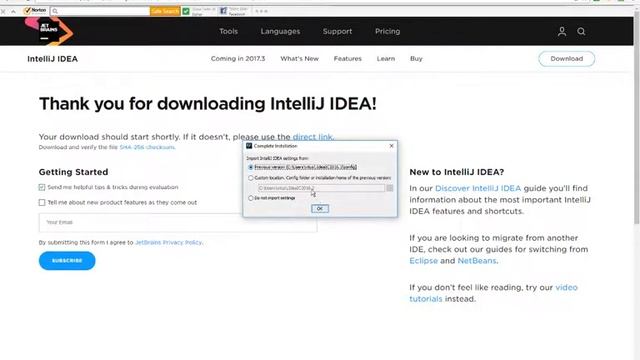This screenshot has height=360, width=640.
Task: Open the Features tab
Action: [347, 59]
